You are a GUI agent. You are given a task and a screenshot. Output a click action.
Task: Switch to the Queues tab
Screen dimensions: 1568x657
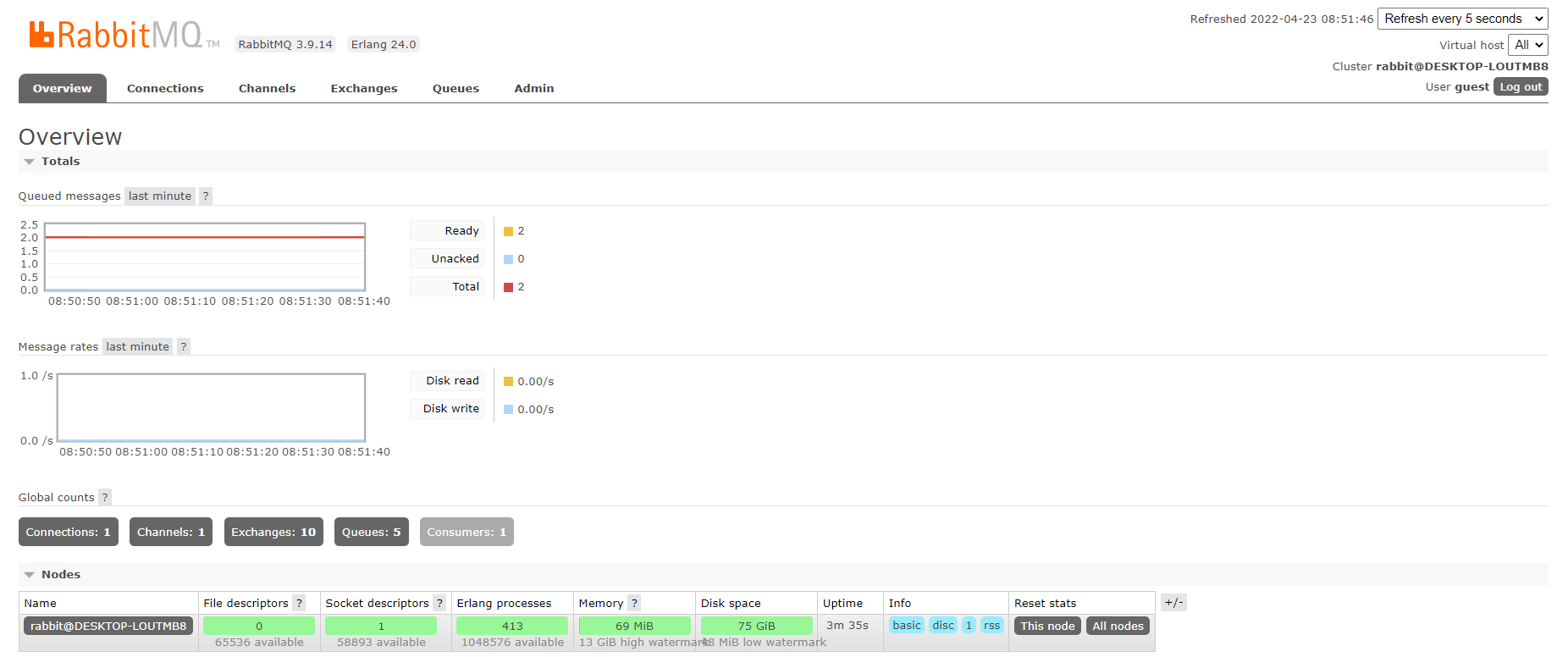(x=455, y=88)
